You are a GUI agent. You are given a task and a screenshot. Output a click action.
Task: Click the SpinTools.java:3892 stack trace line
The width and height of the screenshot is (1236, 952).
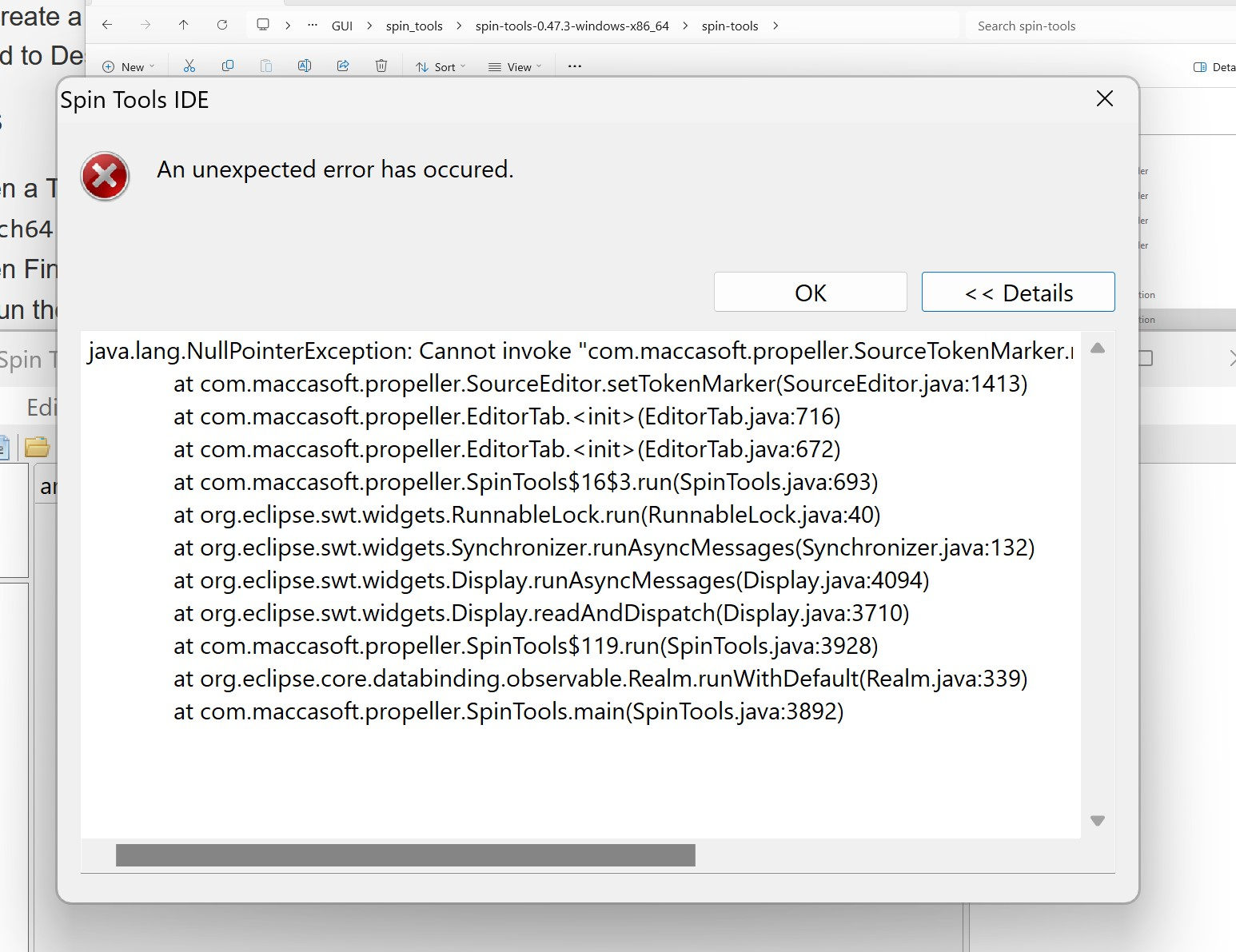coord(508,711)
